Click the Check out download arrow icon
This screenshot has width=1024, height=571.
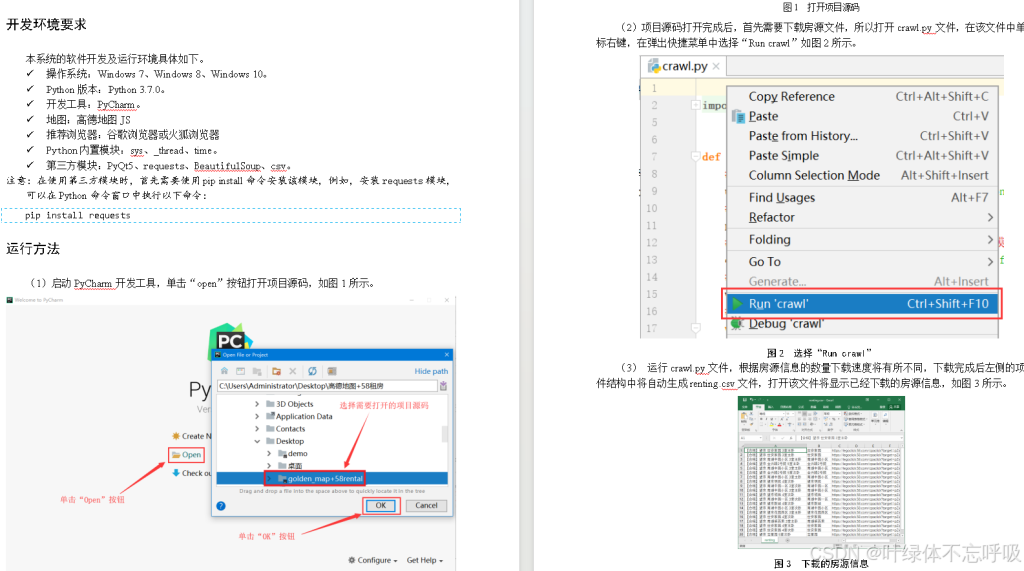[176, 473]
